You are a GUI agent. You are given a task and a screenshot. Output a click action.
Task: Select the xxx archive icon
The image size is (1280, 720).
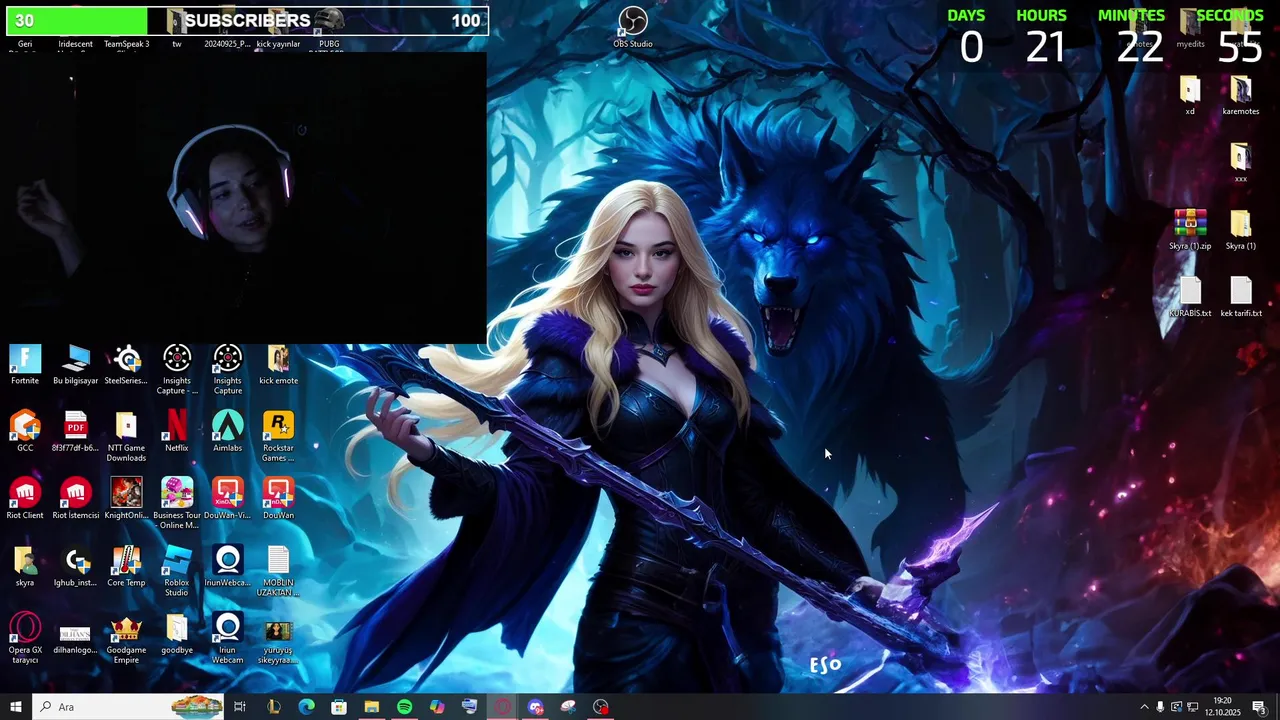click(x=1240, y=163)
